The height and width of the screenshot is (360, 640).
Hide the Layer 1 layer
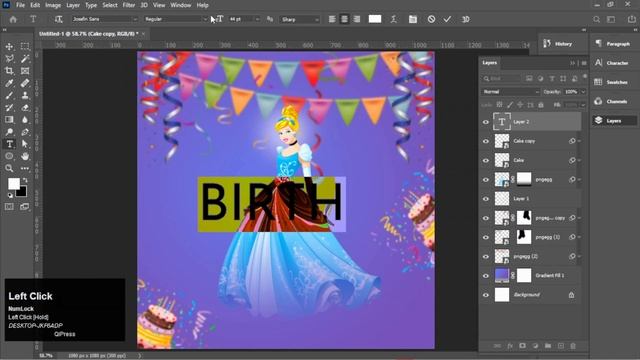[x=486, y=199]
